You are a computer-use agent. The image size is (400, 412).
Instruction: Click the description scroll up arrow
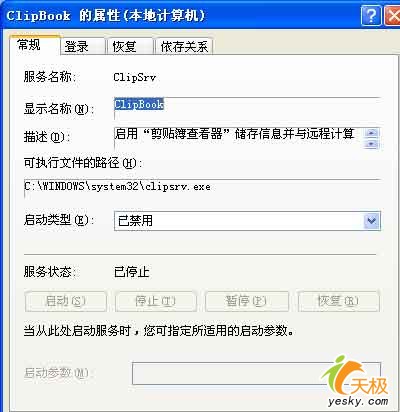(x=371, y=133)
